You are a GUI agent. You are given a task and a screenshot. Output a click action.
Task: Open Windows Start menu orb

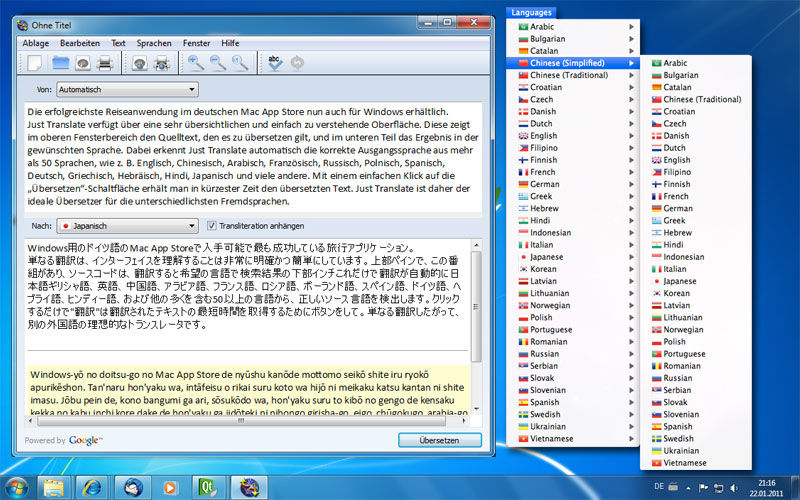17,488
